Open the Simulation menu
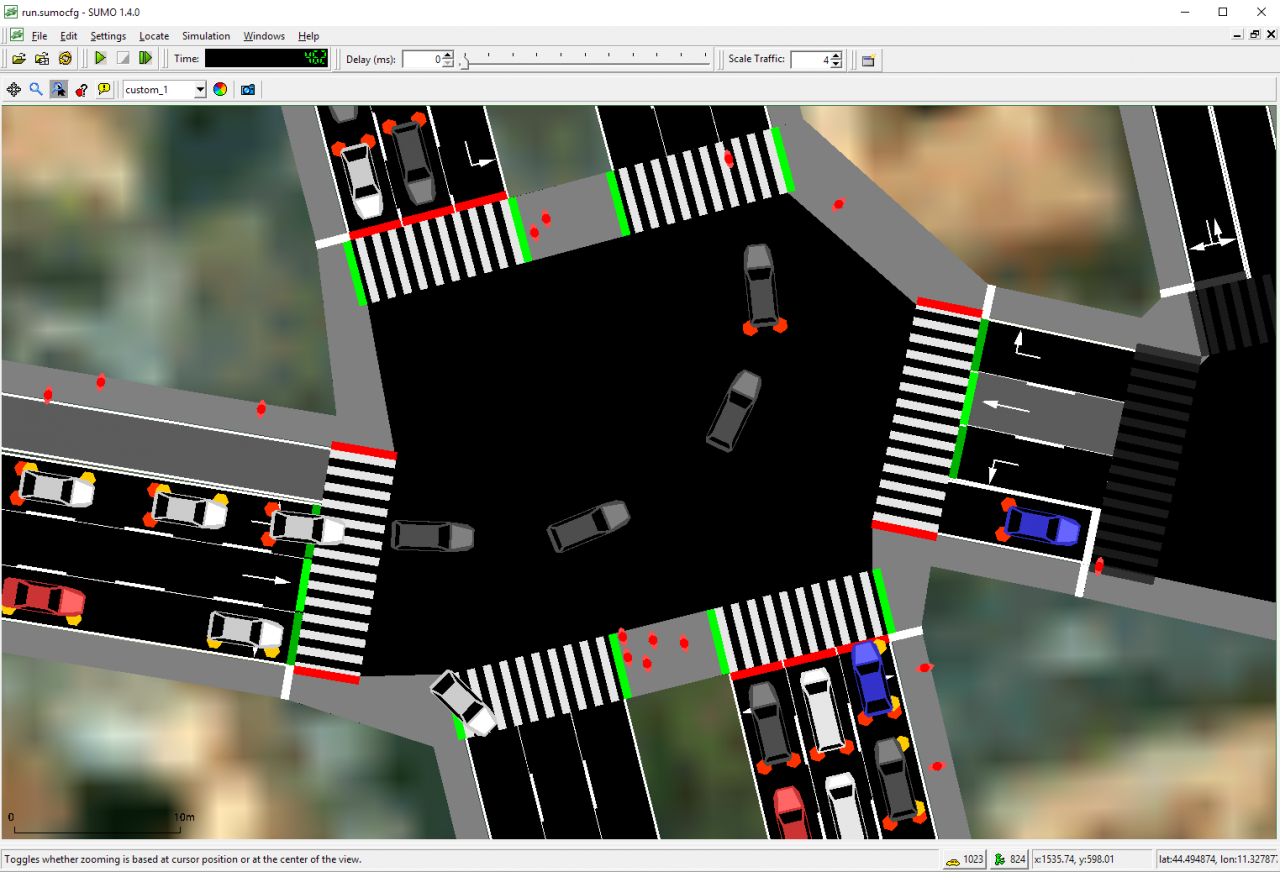 pyautogui.click(x=205, y=36)
